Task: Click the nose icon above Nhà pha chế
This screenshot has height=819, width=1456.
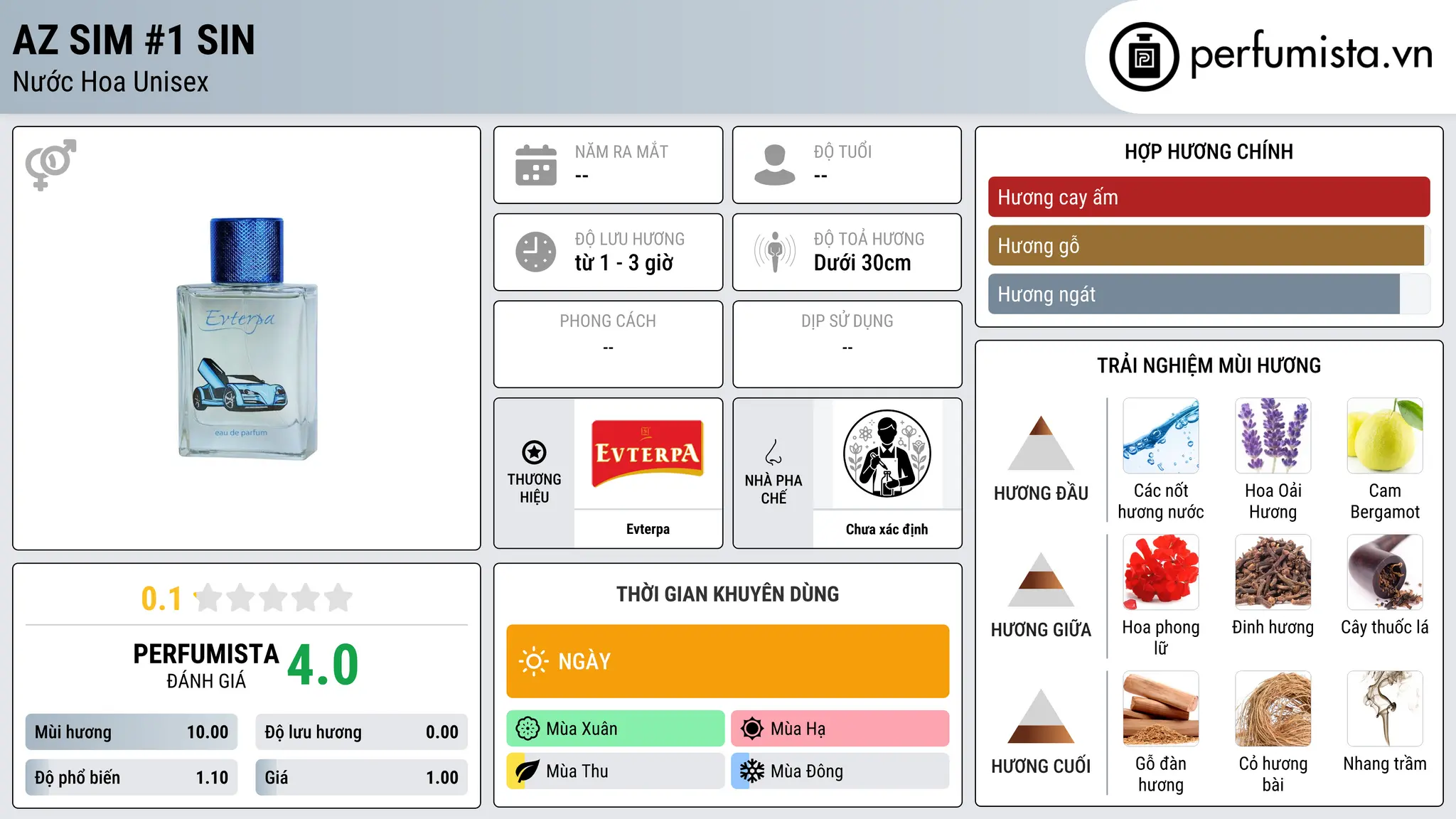Action: (x=773, y=452)
